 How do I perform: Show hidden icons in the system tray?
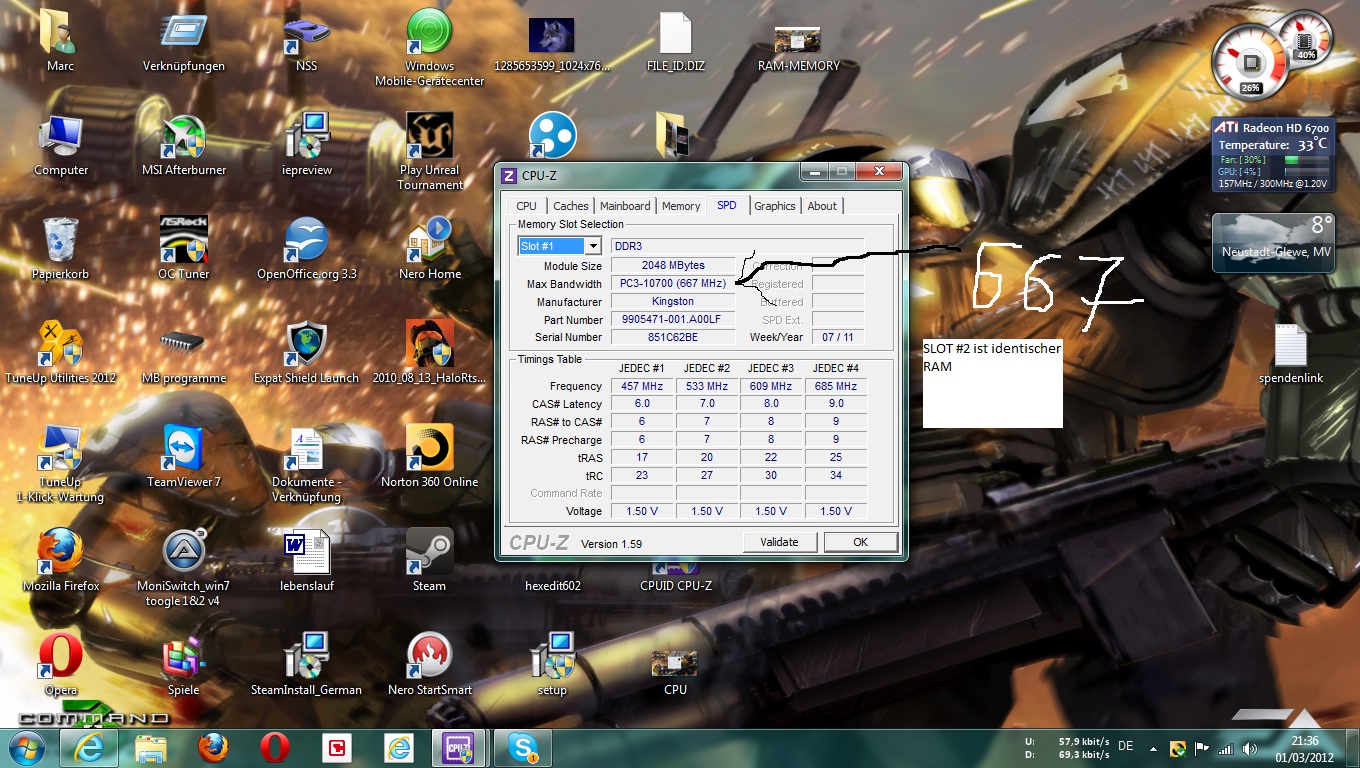click(1154, 748)
